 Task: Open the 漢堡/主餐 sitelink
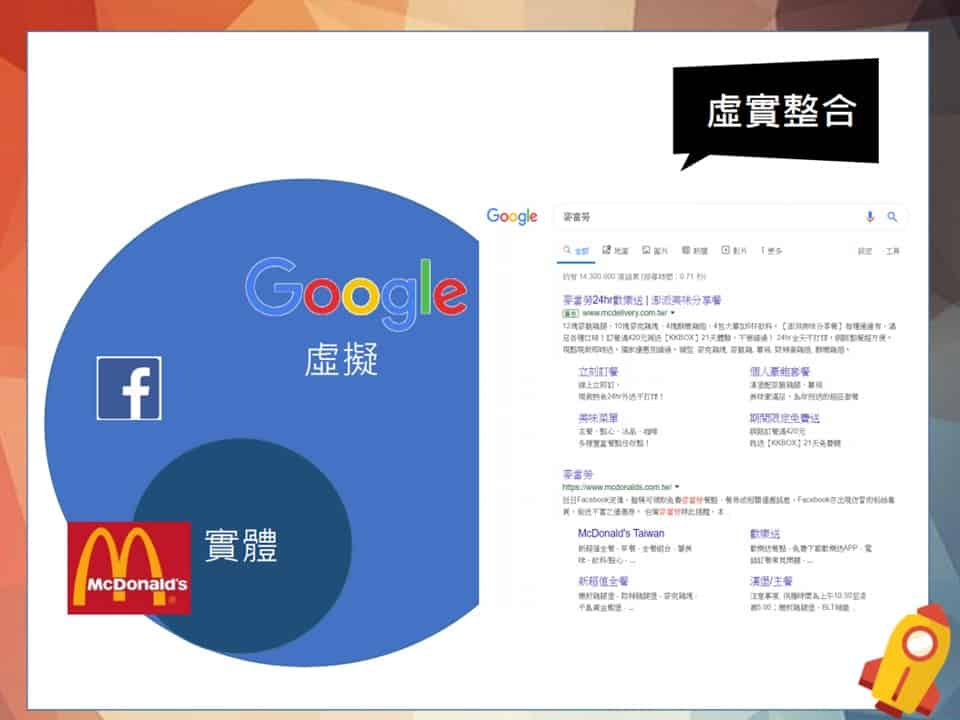(771, 581)
